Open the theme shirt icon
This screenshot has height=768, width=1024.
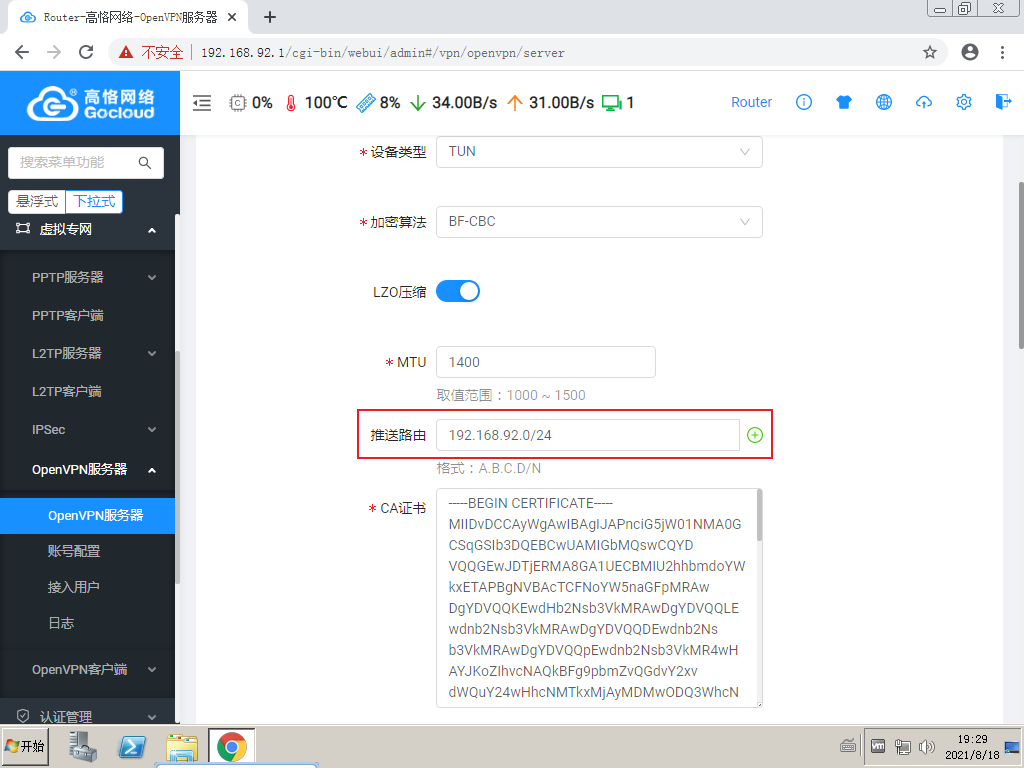click(x=844, y=102)
